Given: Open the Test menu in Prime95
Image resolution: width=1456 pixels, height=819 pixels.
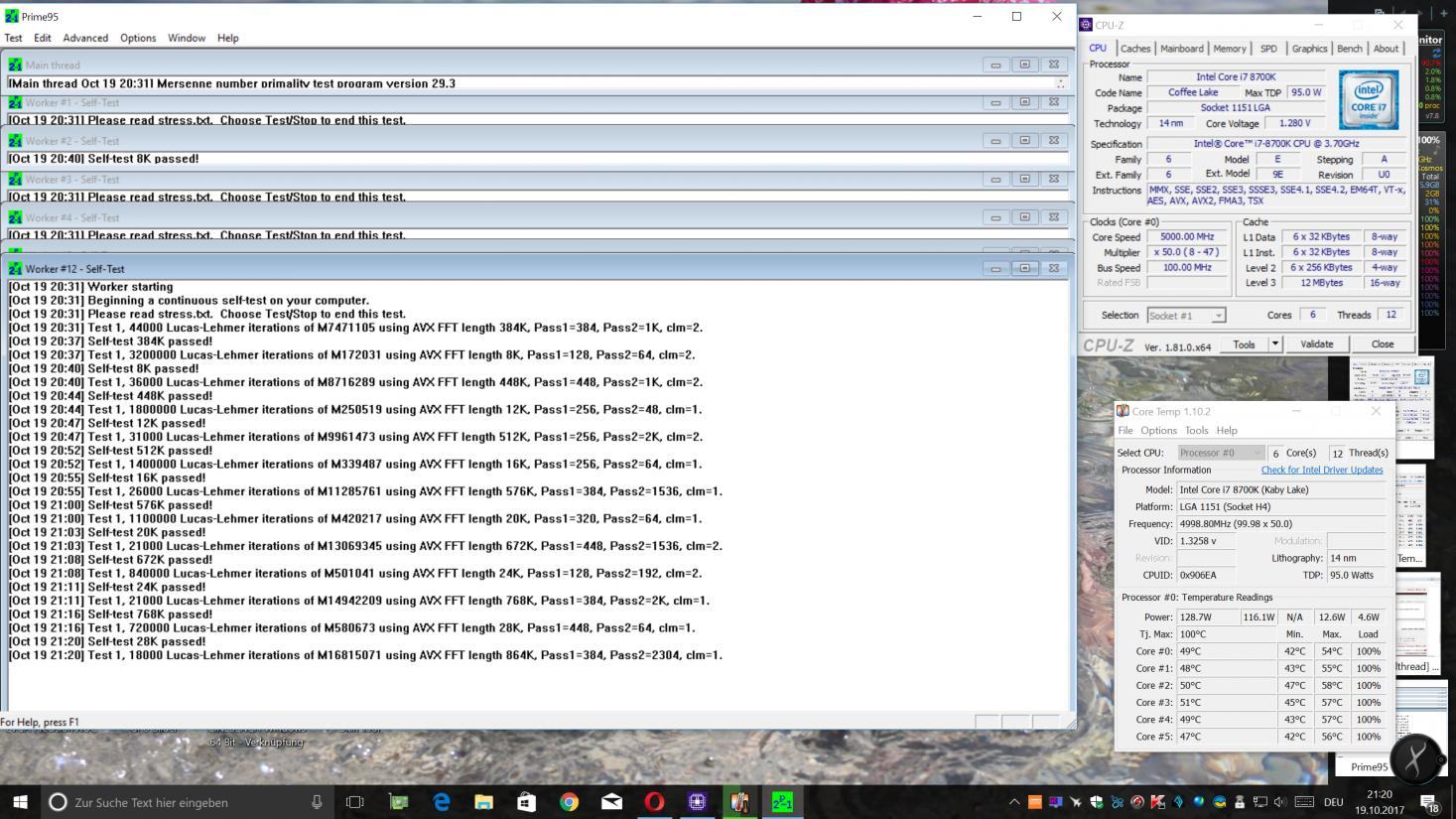Looking at the screenshot, I should click(x=14, y=38).
